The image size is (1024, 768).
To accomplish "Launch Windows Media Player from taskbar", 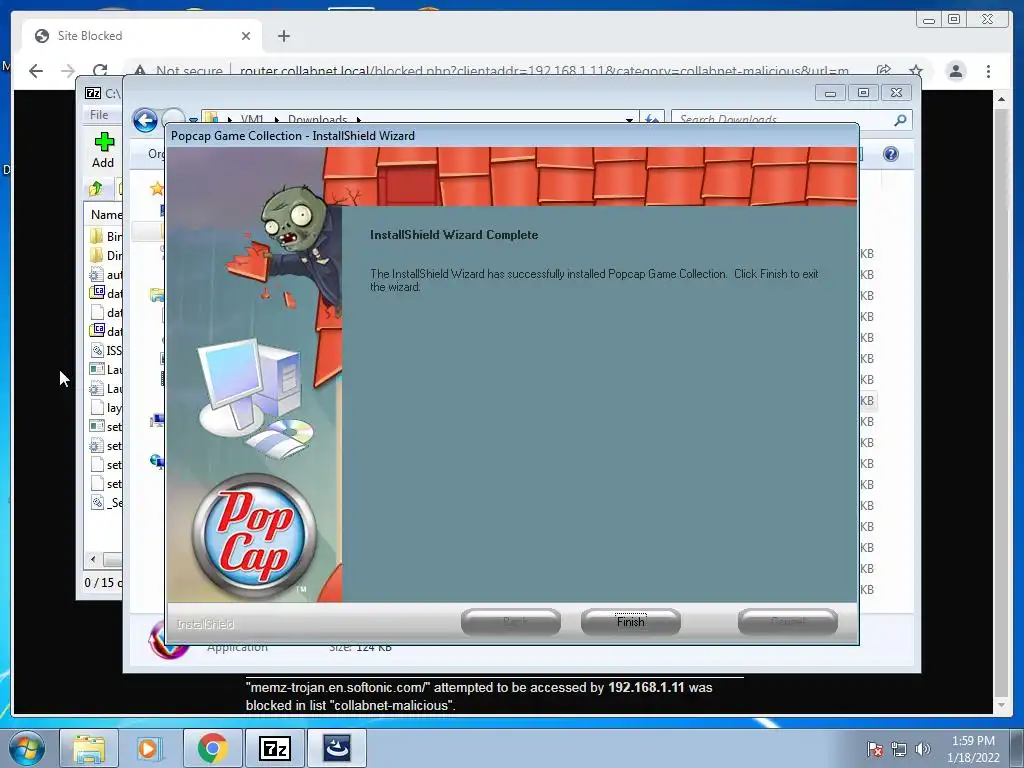I will point(148,748).
